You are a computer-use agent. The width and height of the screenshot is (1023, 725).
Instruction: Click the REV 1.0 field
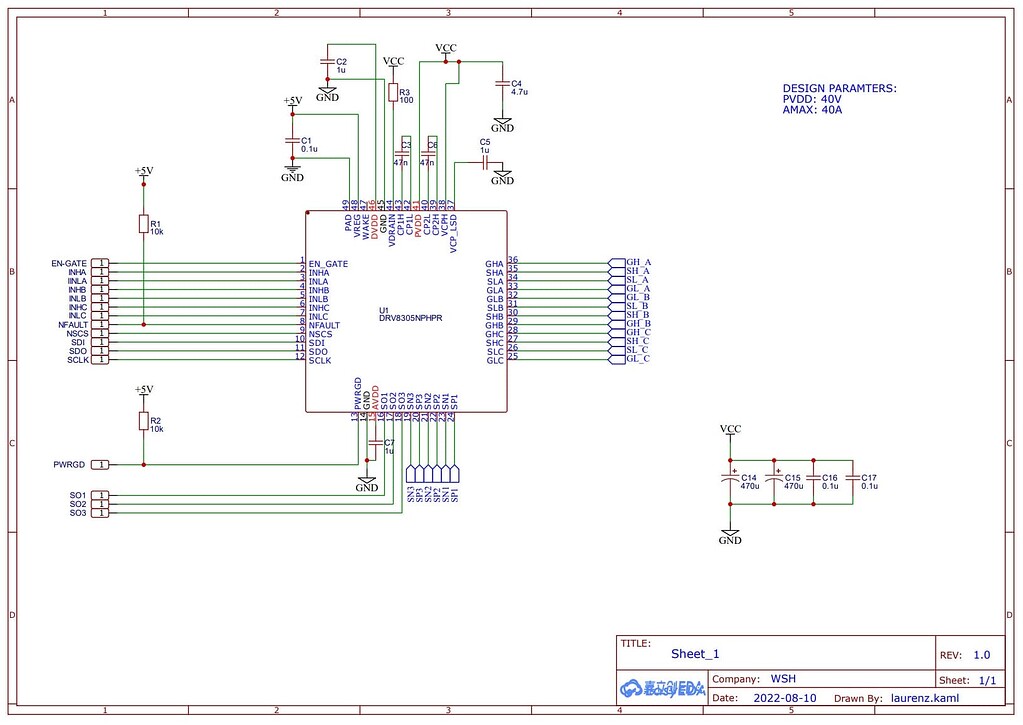[982, 655]
